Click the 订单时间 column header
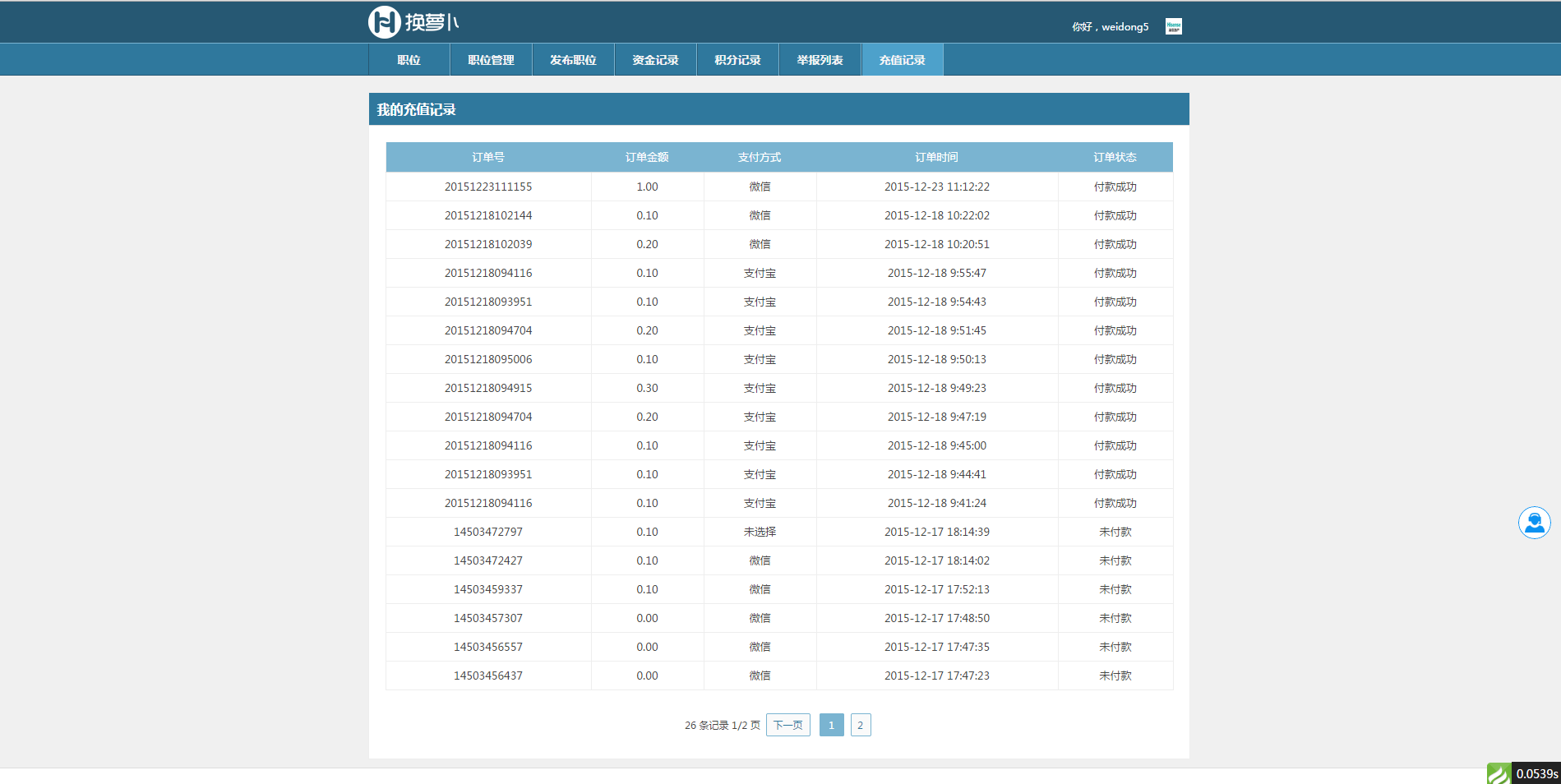Viewport: 1561px width, 784px height. [x=936, y=157]
